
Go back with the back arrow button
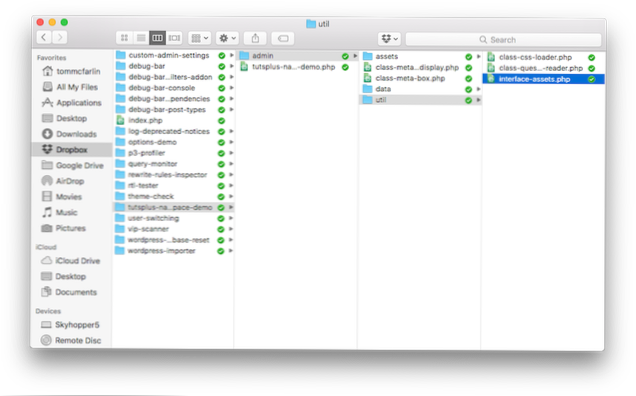44,38
